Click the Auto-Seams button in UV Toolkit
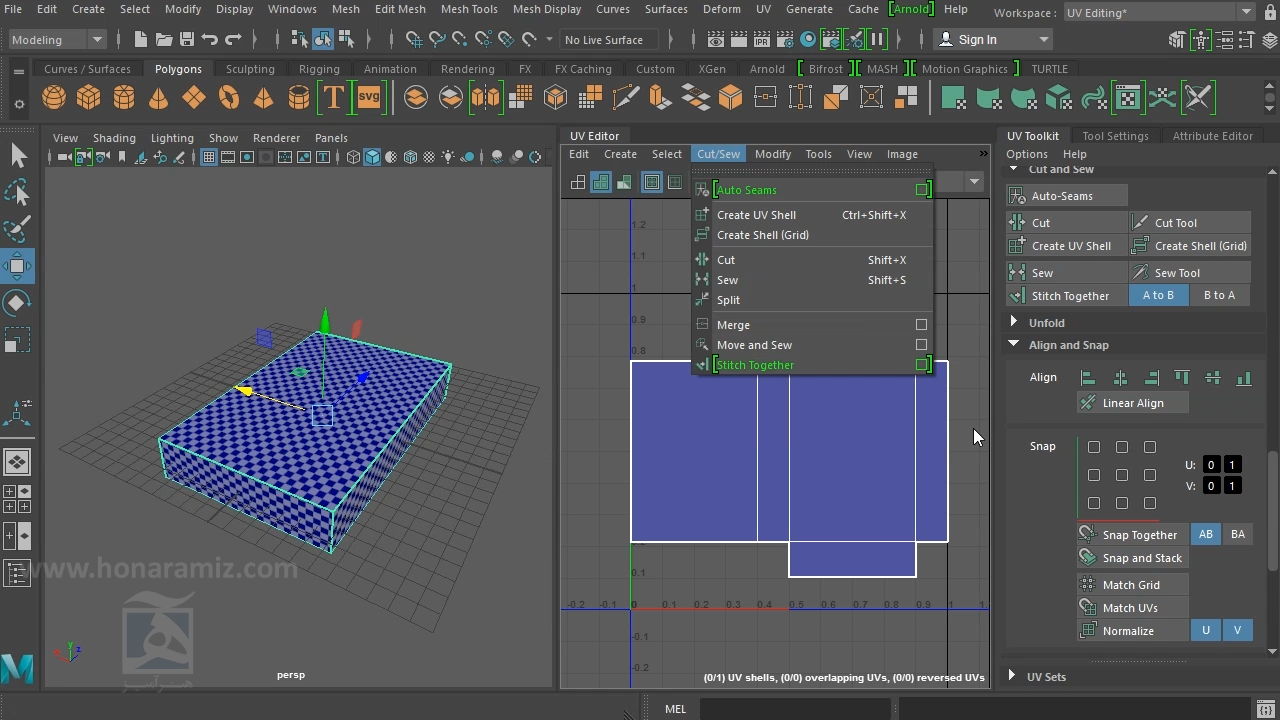 pyautogui.click(x=1067, y=196)
